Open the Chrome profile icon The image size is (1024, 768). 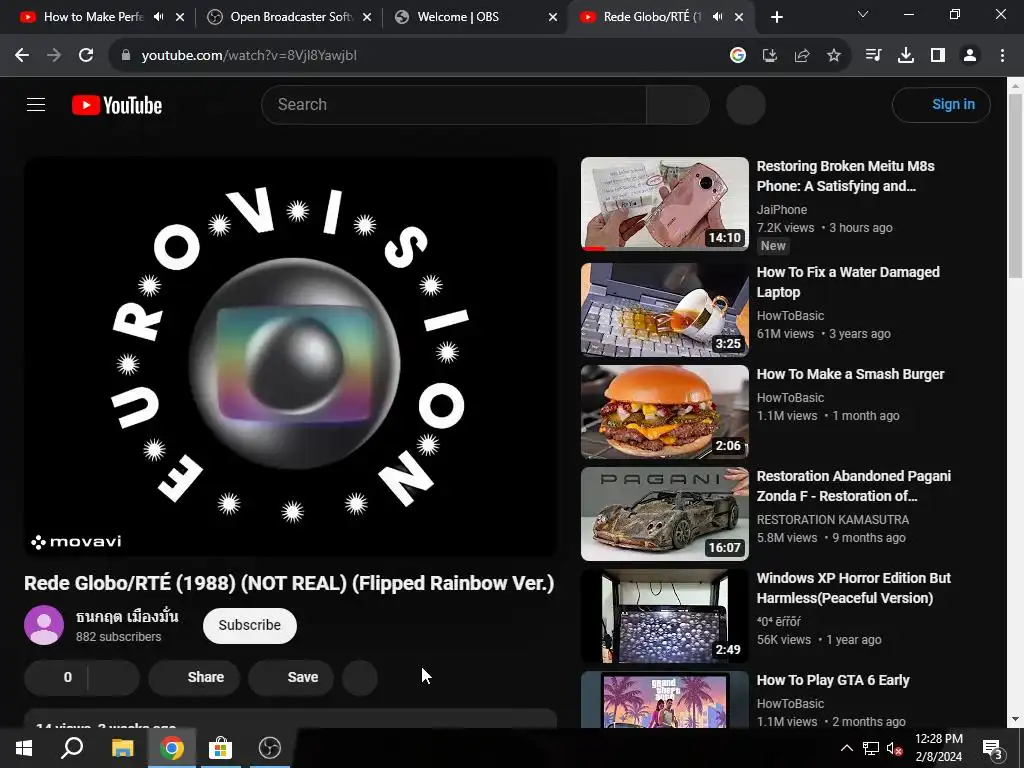tap(970, 56)
